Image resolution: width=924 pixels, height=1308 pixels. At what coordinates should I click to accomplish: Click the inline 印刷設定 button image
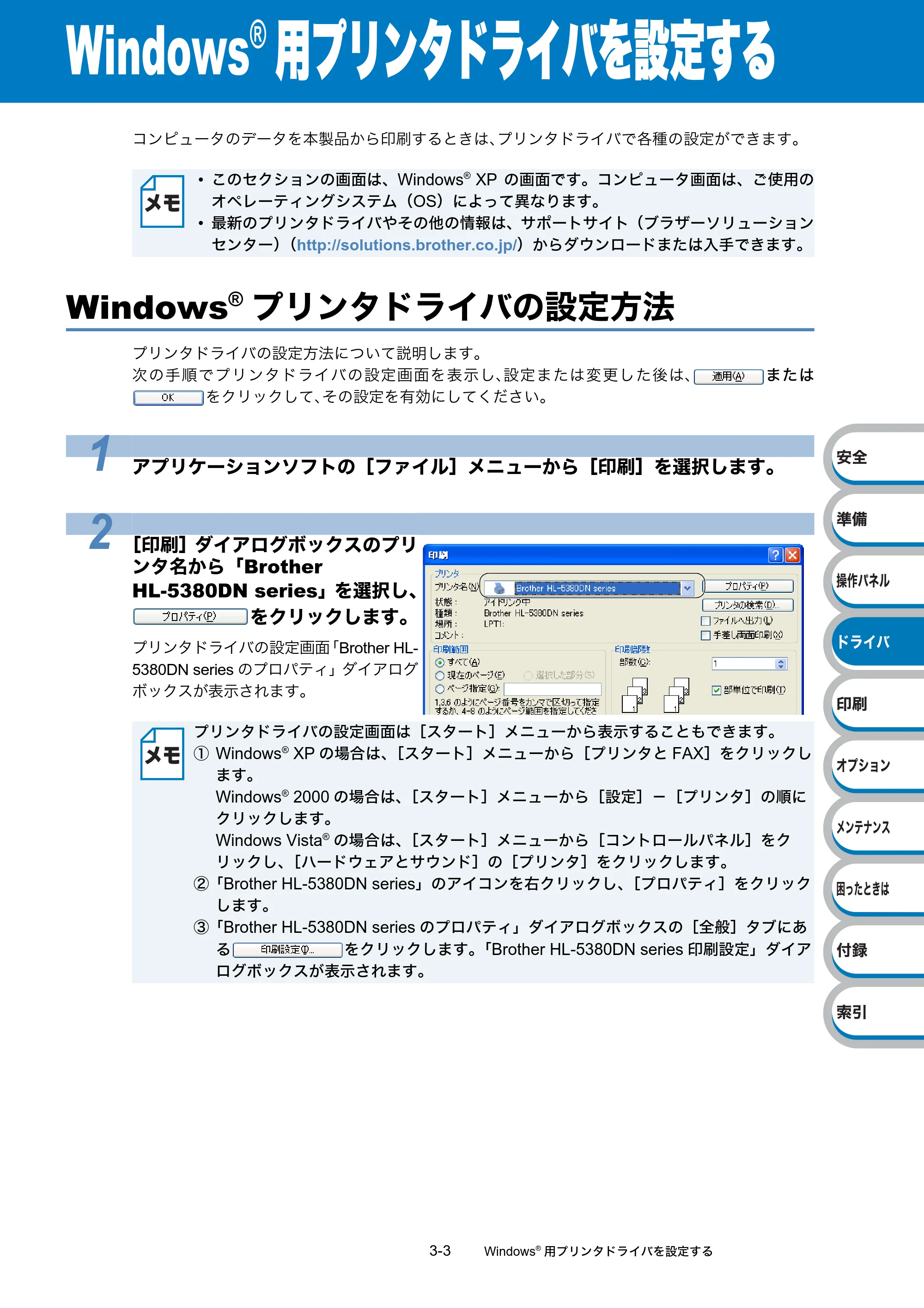(x=288, y=949)
